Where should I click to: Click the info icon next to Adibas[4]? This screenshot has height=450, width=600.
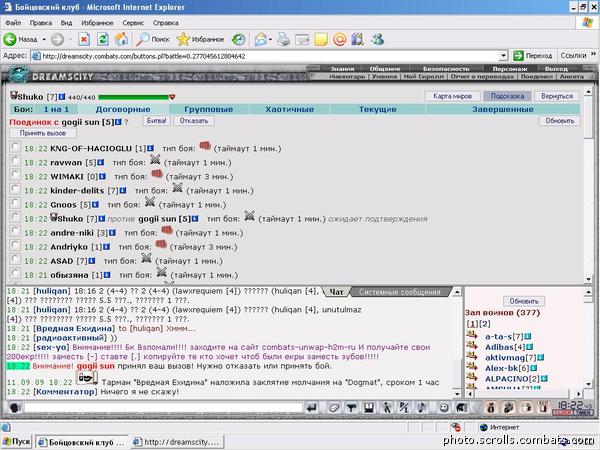tap(530, 347)
